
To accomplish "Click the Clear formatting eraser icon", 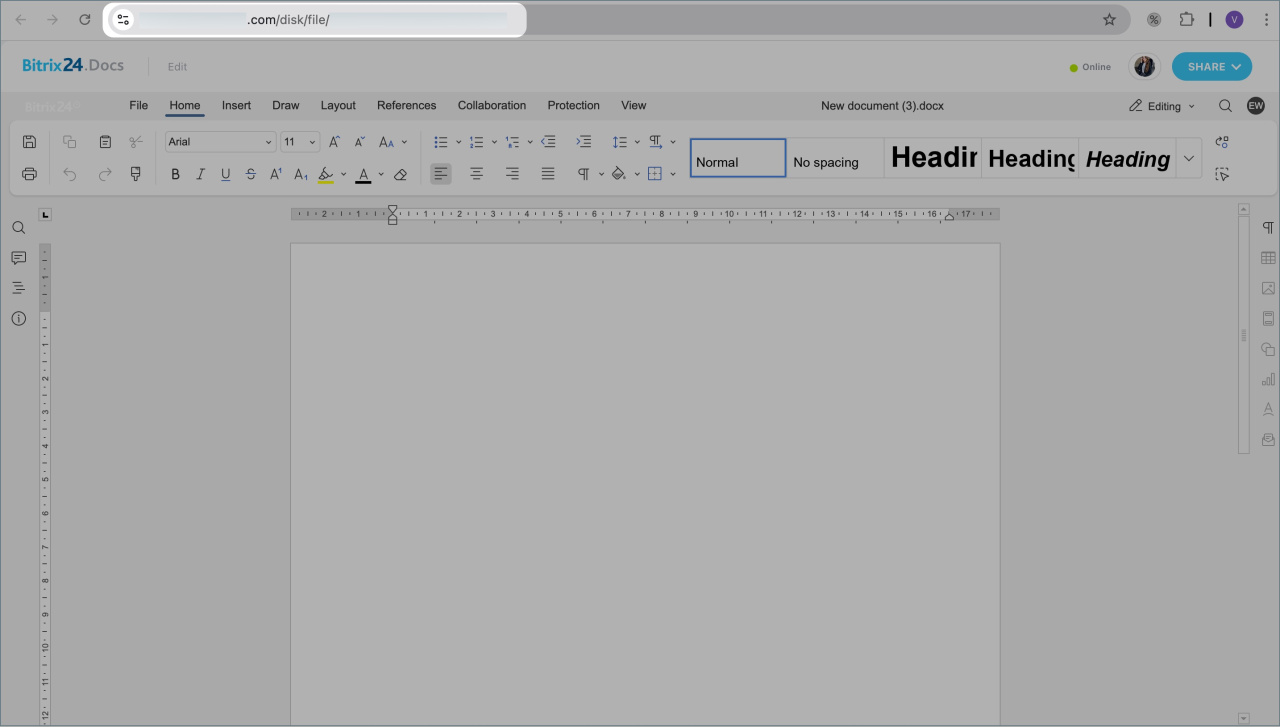I will coord(400,174).
